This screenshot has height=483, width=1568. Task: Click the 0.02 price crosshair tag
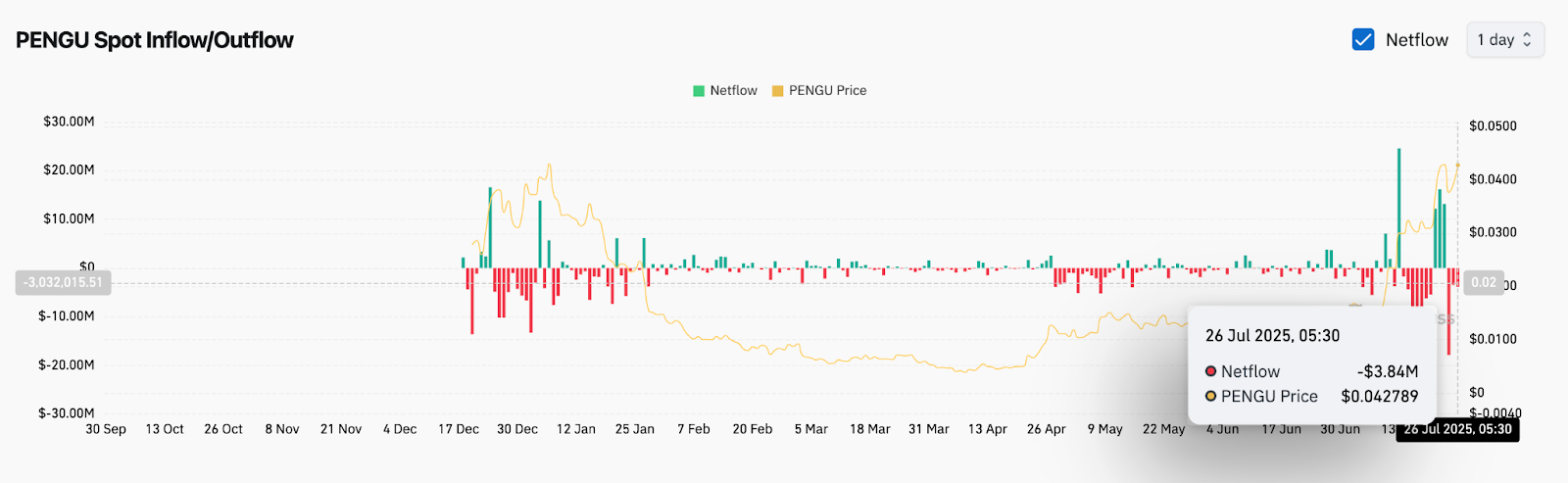tap(1484, 282)
